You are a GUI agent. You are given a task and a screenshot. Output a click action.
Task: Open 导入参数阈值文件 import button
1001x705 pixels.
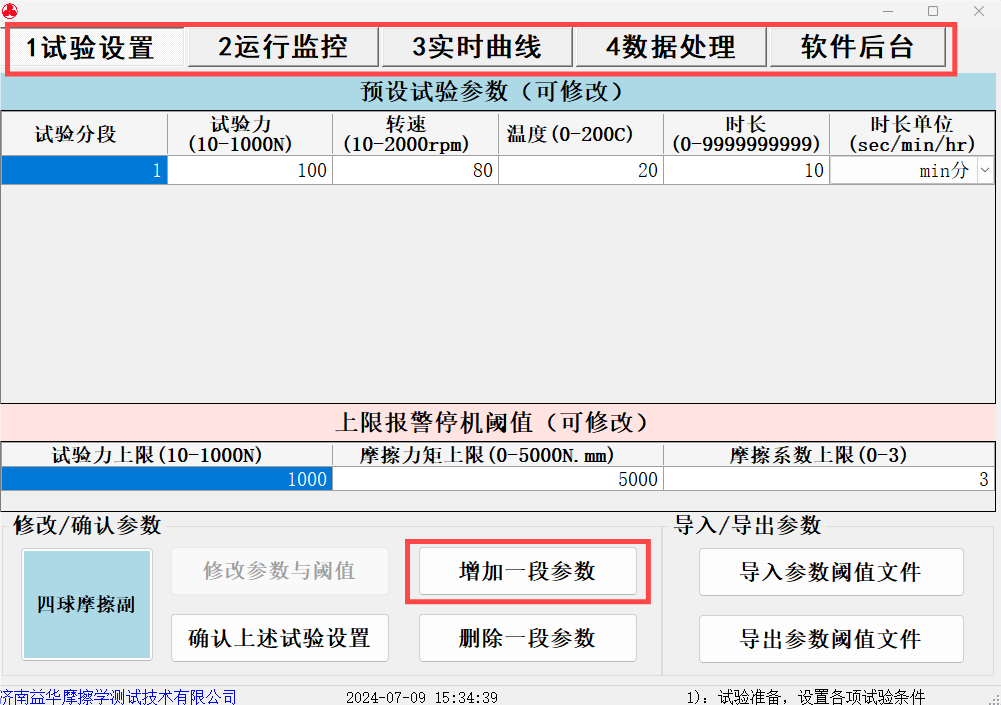pos(830,572)
